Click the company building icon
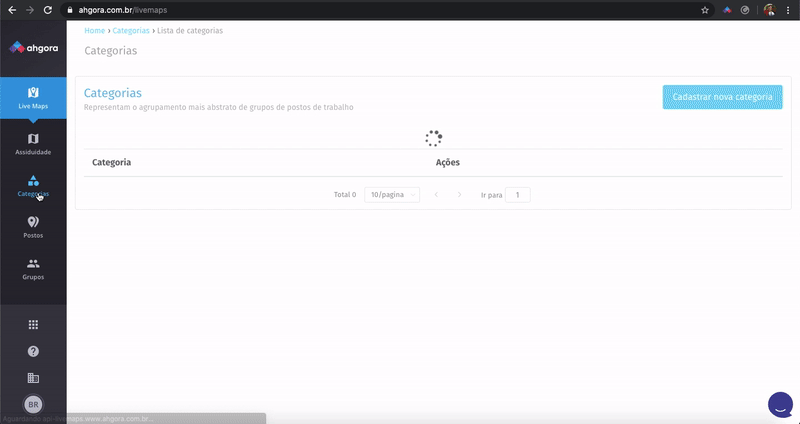Screen dimensions: 800x424 (33, 378)
